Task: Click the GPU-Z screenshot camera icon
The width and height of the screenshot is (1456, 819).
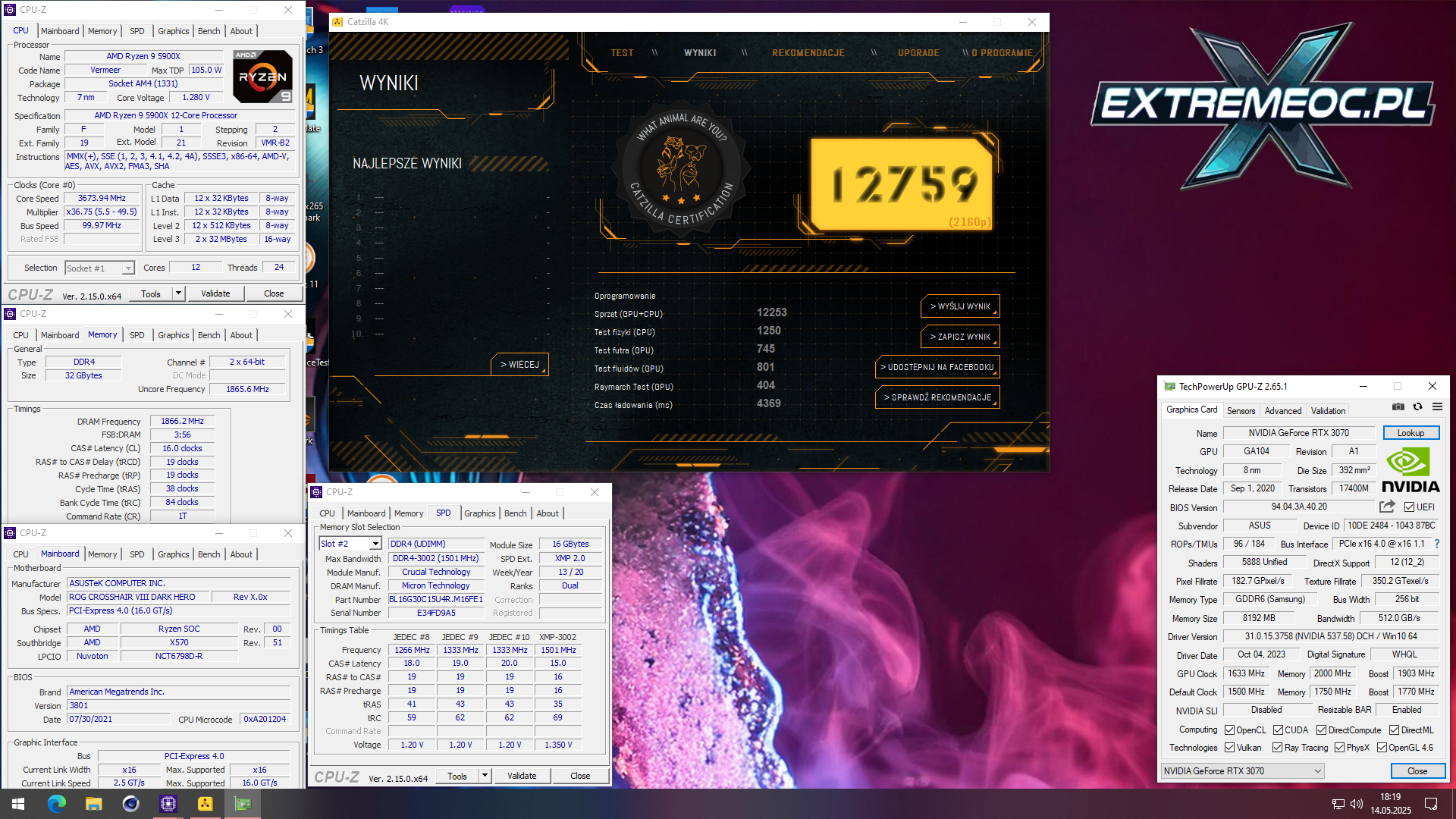Action: [1398, 407]
